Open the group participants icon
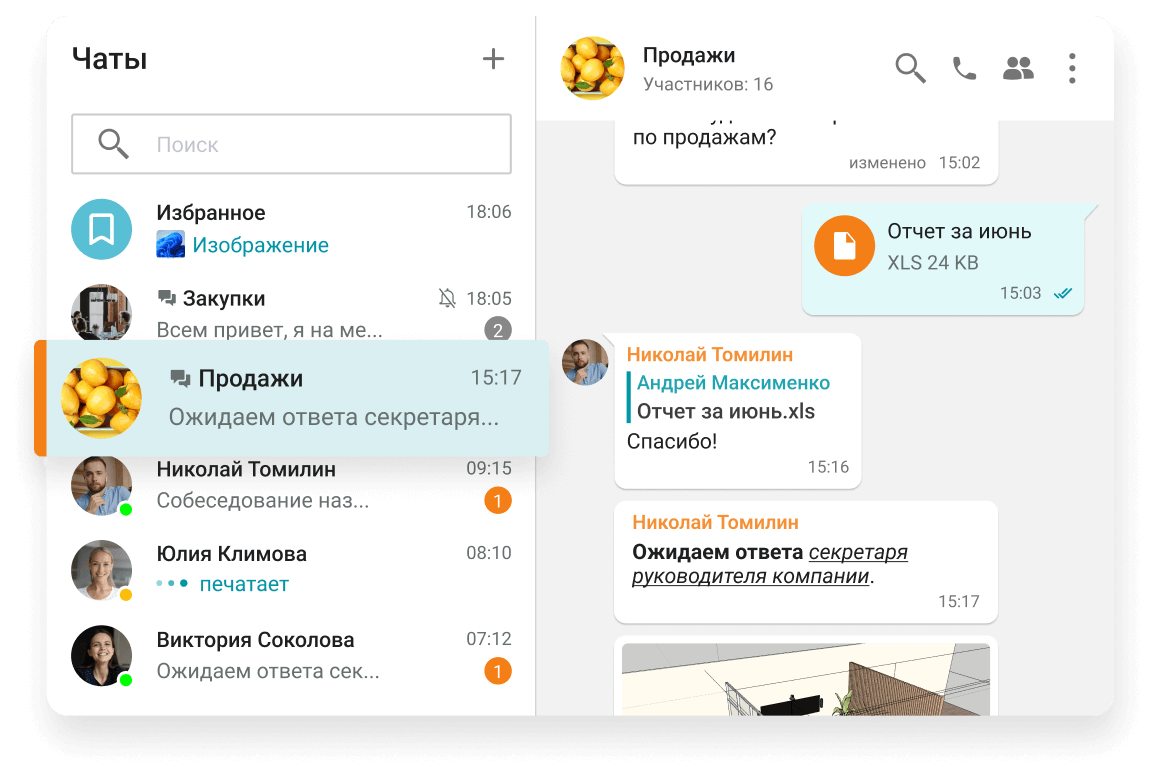This screenshot has height=776, width=1156. coord(1018,68)
